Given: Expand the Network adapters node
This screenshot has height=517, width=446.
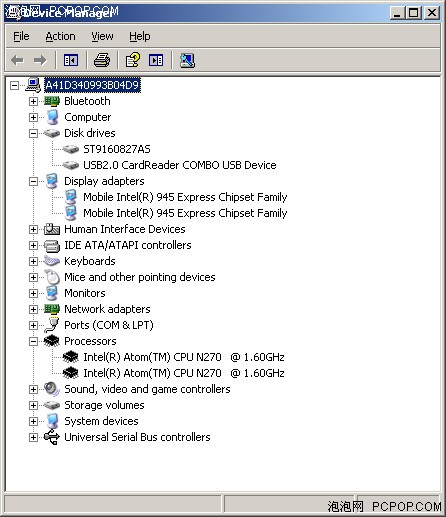Looking at the screenshot, I should [33, 309].
